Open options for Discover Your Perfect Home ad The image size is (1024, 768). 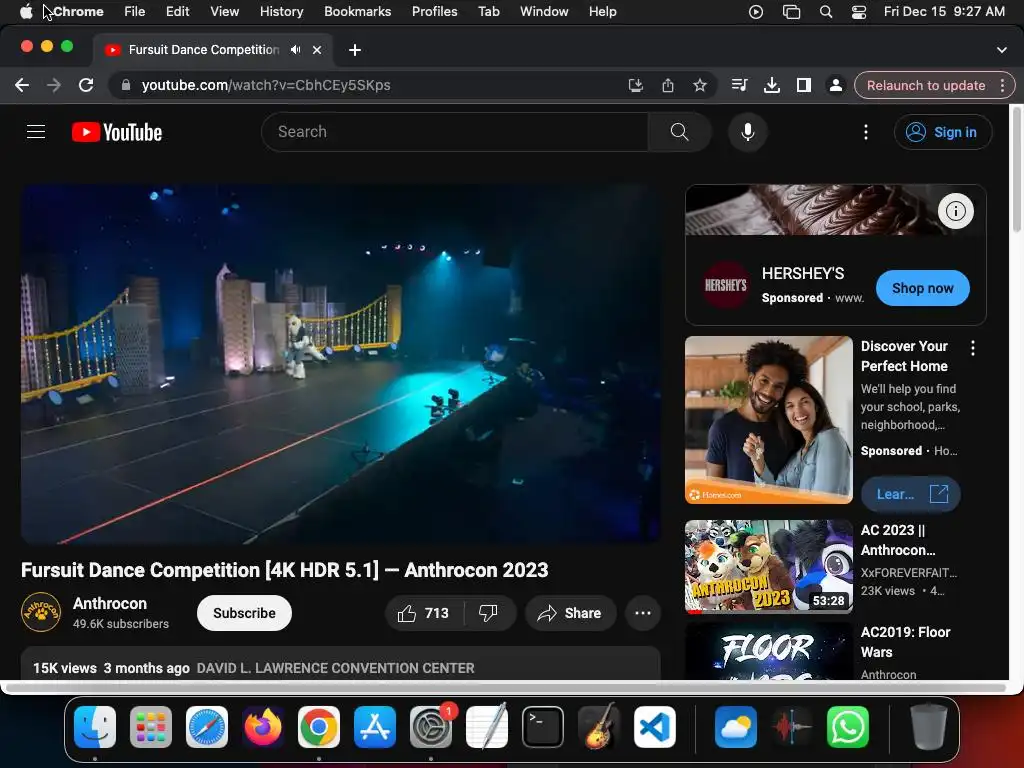click(973, 348)
